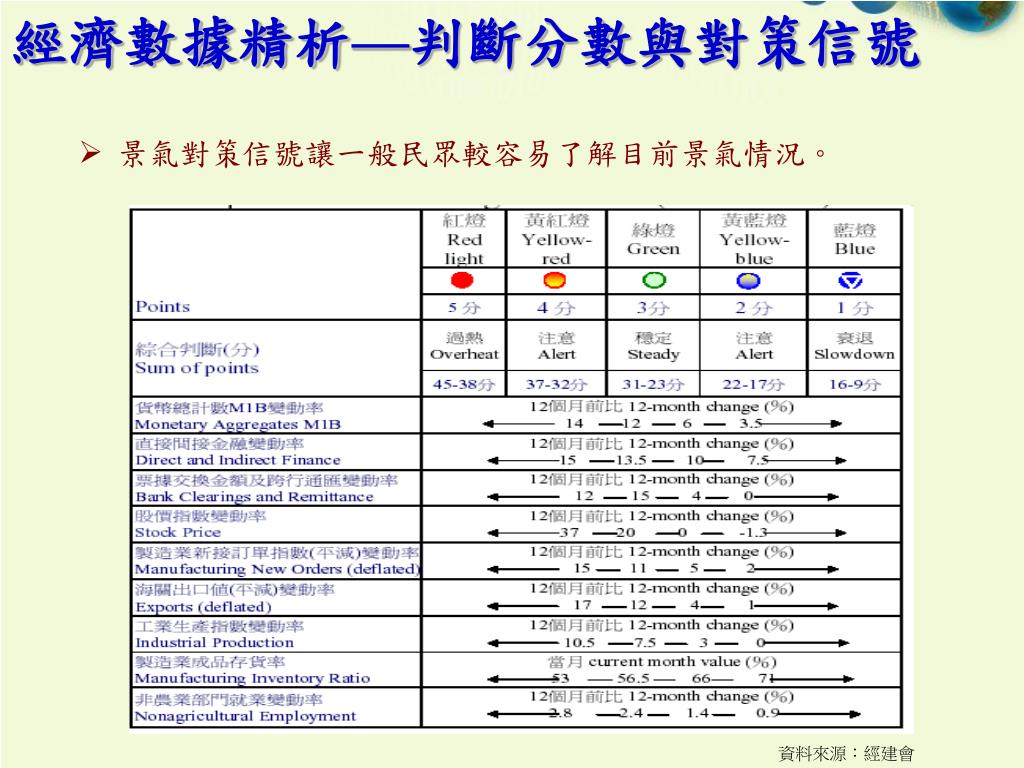Click the '45-38分' range cell
1024x768 pixels.
click(464, 385)
